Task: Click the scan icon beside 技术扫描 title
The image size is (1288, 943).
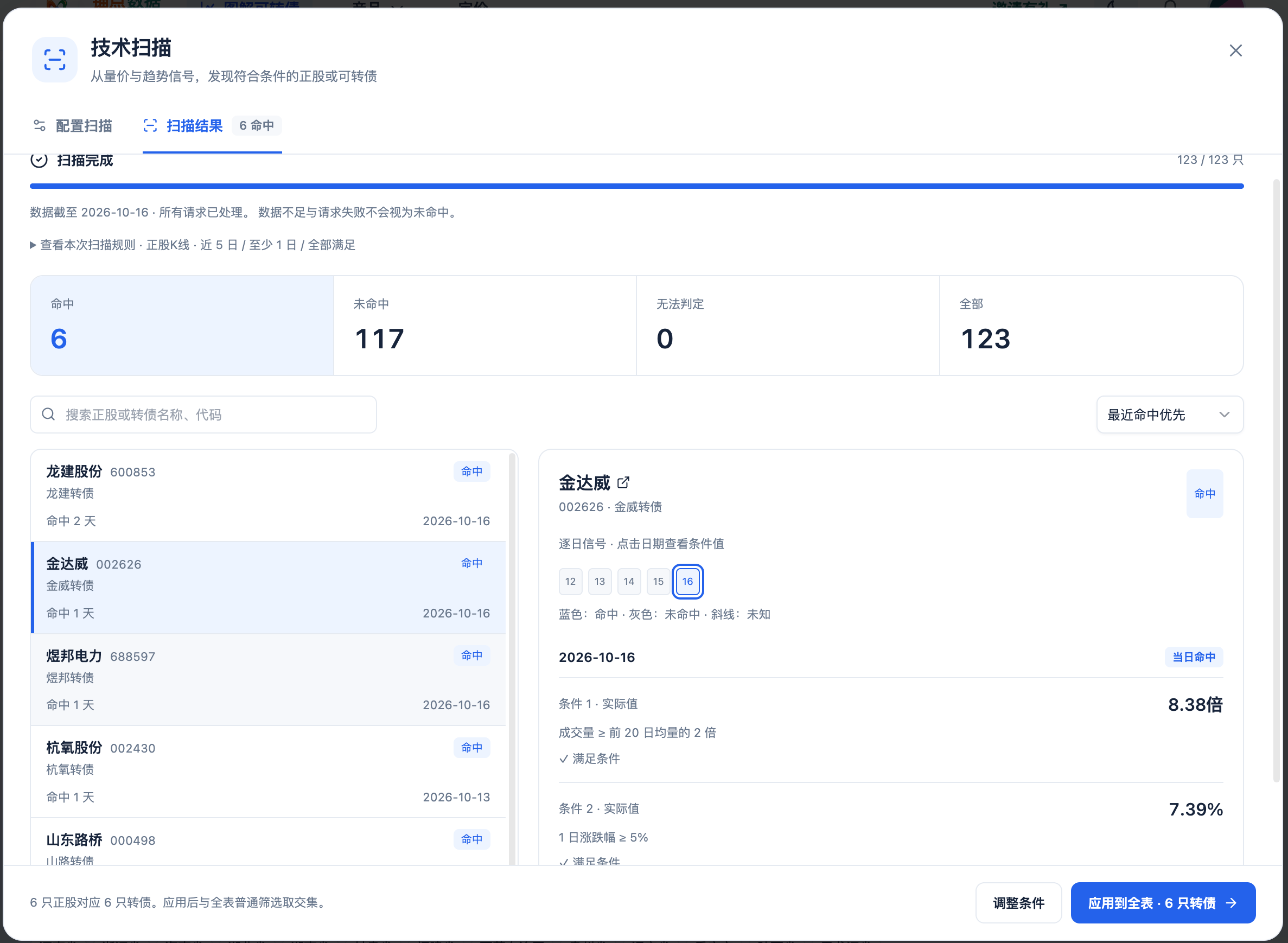Action: tap(55, 59)
